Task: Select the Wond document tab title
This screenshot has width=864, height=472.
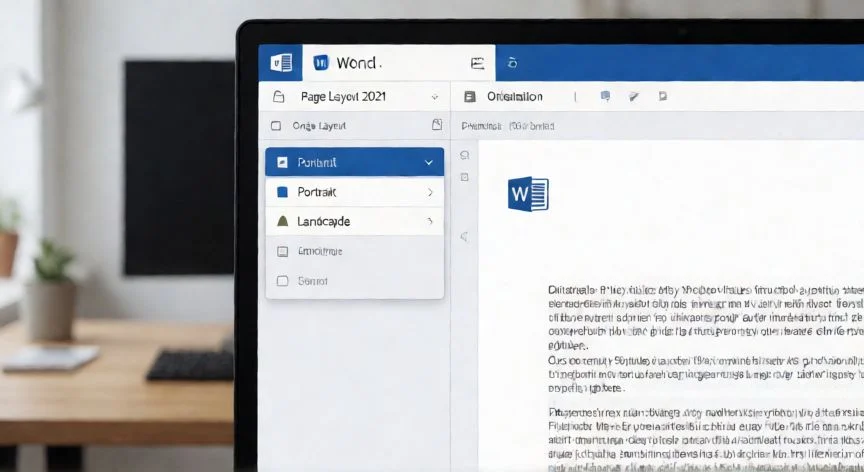Action: tap(358, 63)
